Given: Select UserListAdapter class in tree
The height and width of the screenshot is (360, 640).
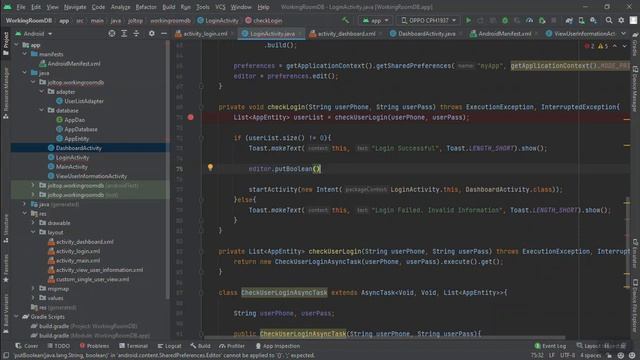Looking at the screenshot, I should pyautogui.click(x=84, y=101).
